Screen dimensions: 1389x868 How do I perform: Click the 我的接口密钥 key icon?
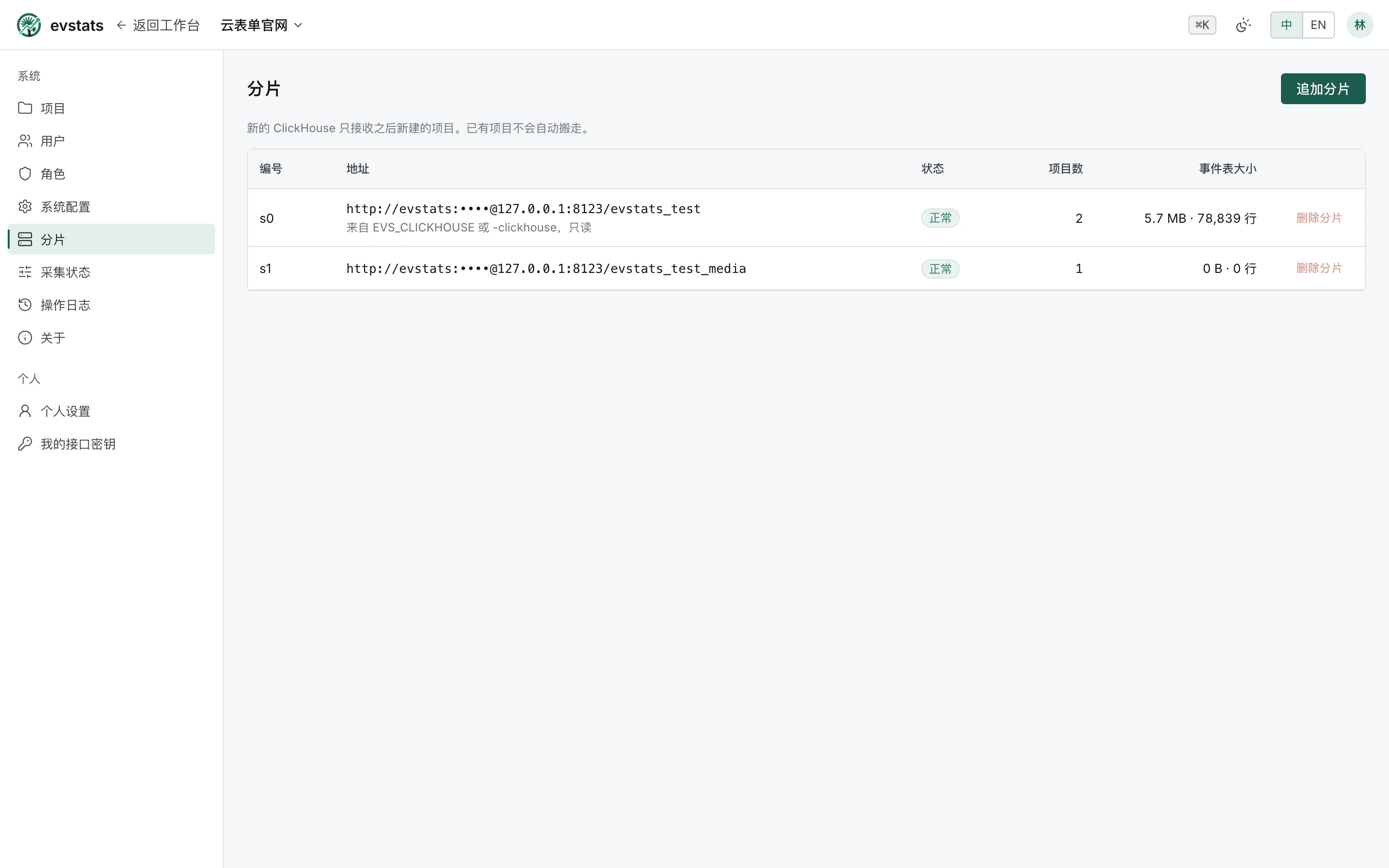[25, 443]
